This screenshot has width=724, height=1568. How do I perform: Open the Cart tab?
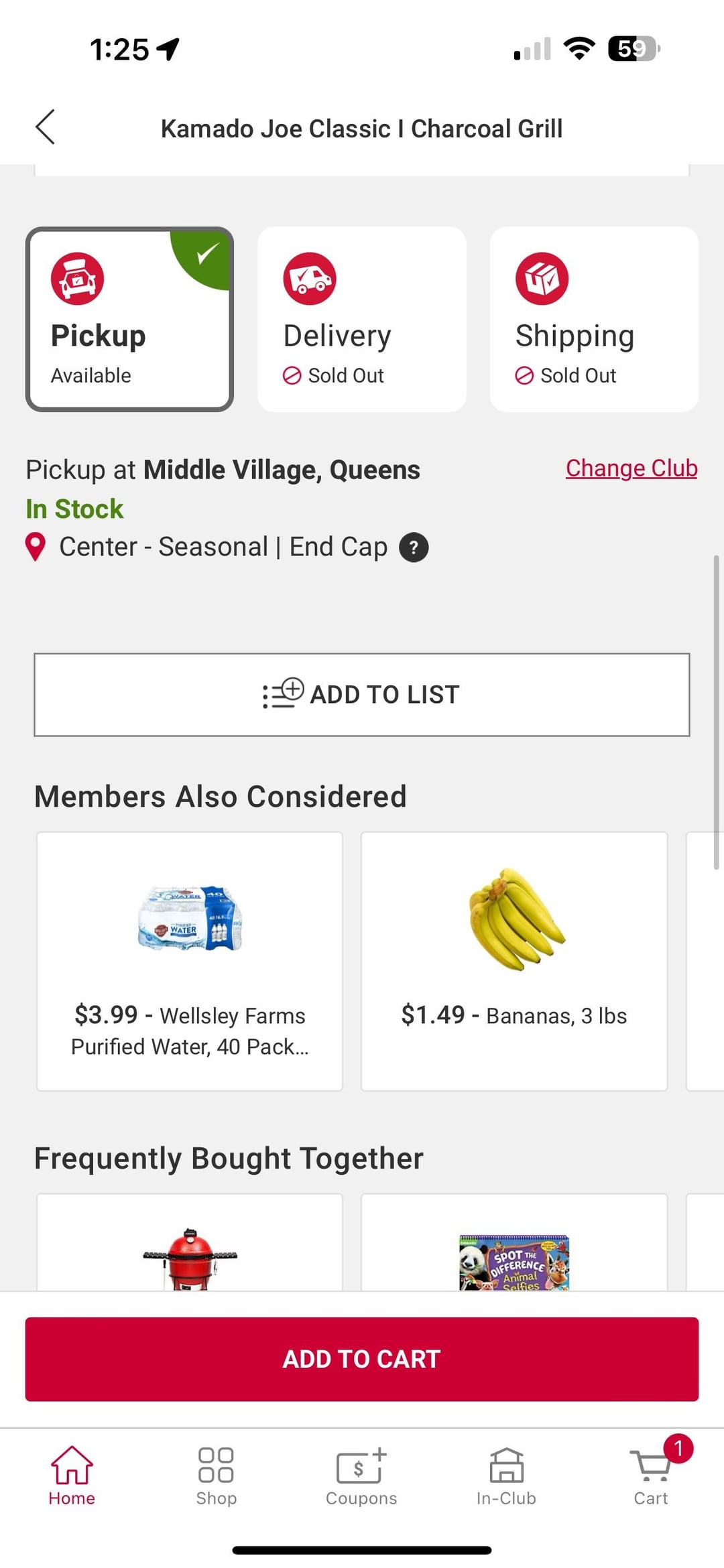pyautogui.click(x=651, y=1475)
